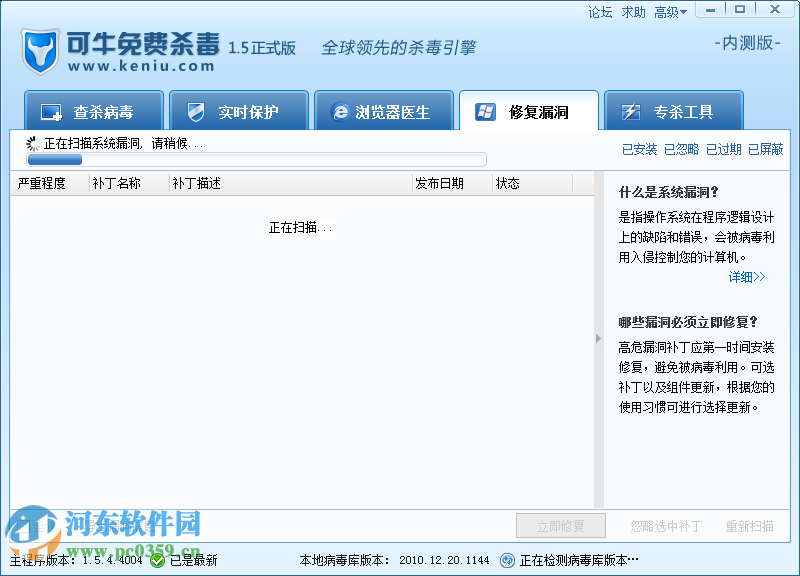Image resolution: width=800 pixels, height=576 pixels.
Task: Open the 详细>> vulnerability details link
Action: [x=746, y=277]
